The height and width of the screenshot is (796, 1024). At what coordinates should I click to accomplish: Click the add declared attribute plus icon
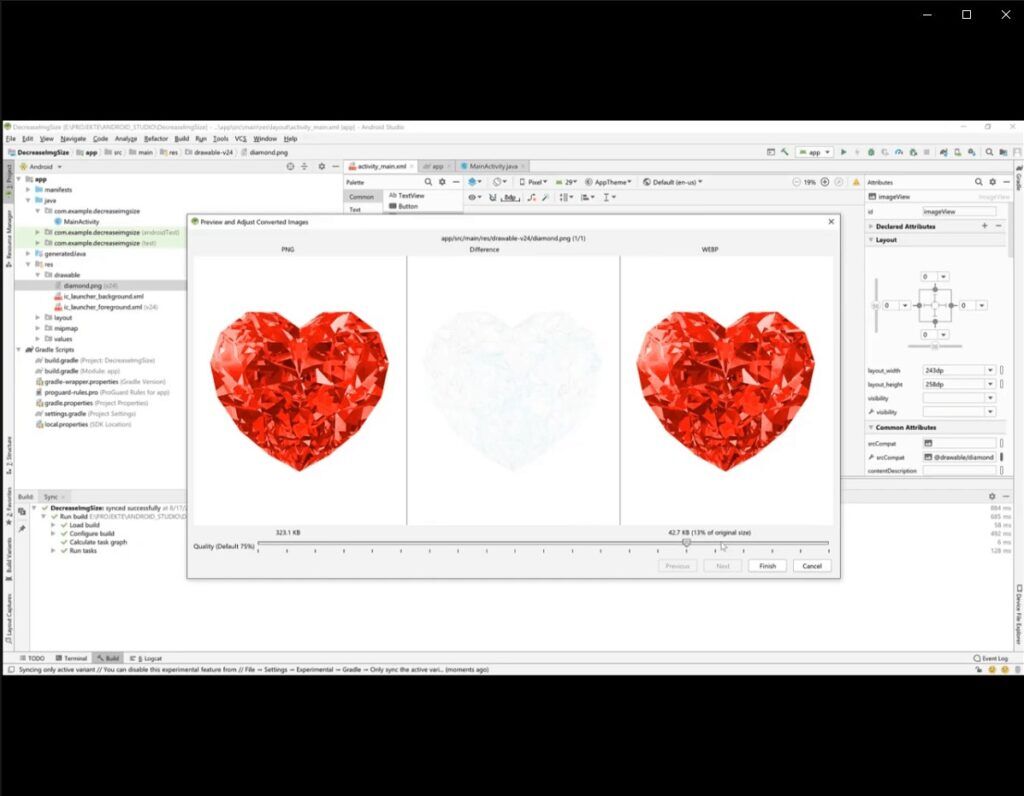pos(984,226)
